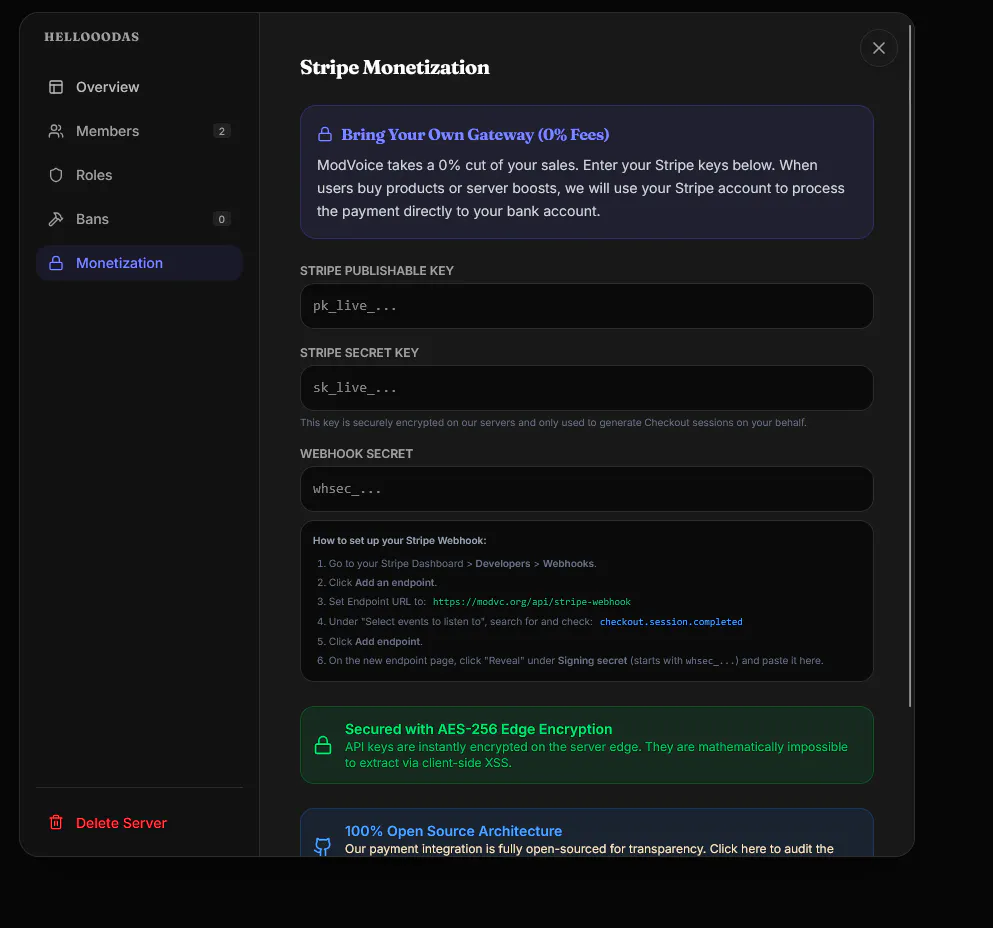993x928 pixels.
Task: Switch to the Roles section
Action: click(139, 175)
